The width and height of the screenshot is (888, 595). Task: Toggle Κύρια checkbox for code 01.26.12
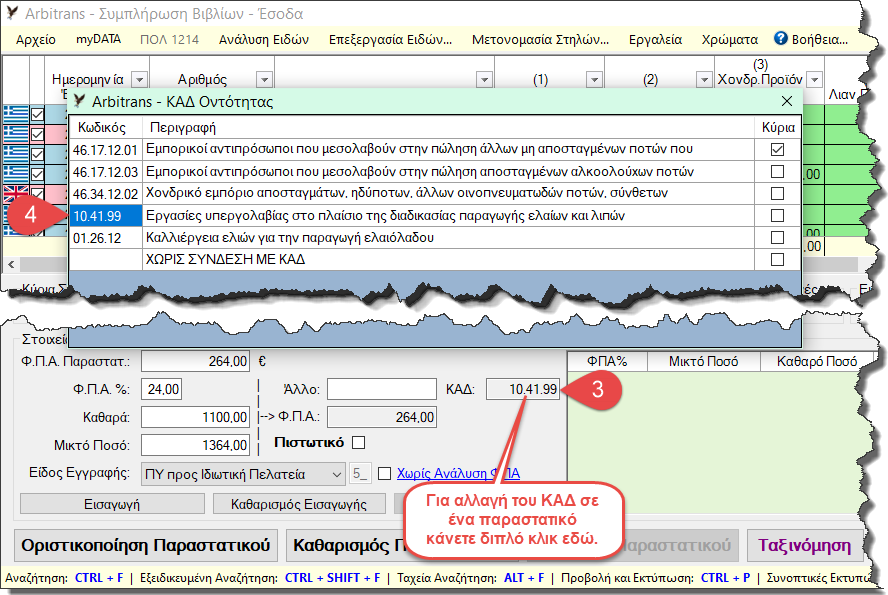778,237
